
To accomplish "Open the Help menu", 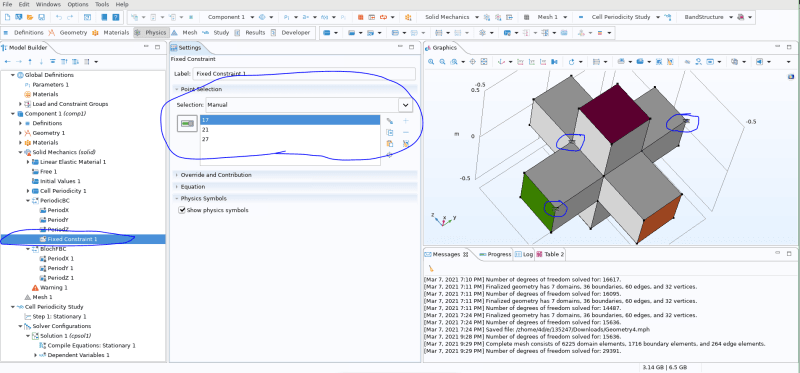I will [x=122, y=4].
